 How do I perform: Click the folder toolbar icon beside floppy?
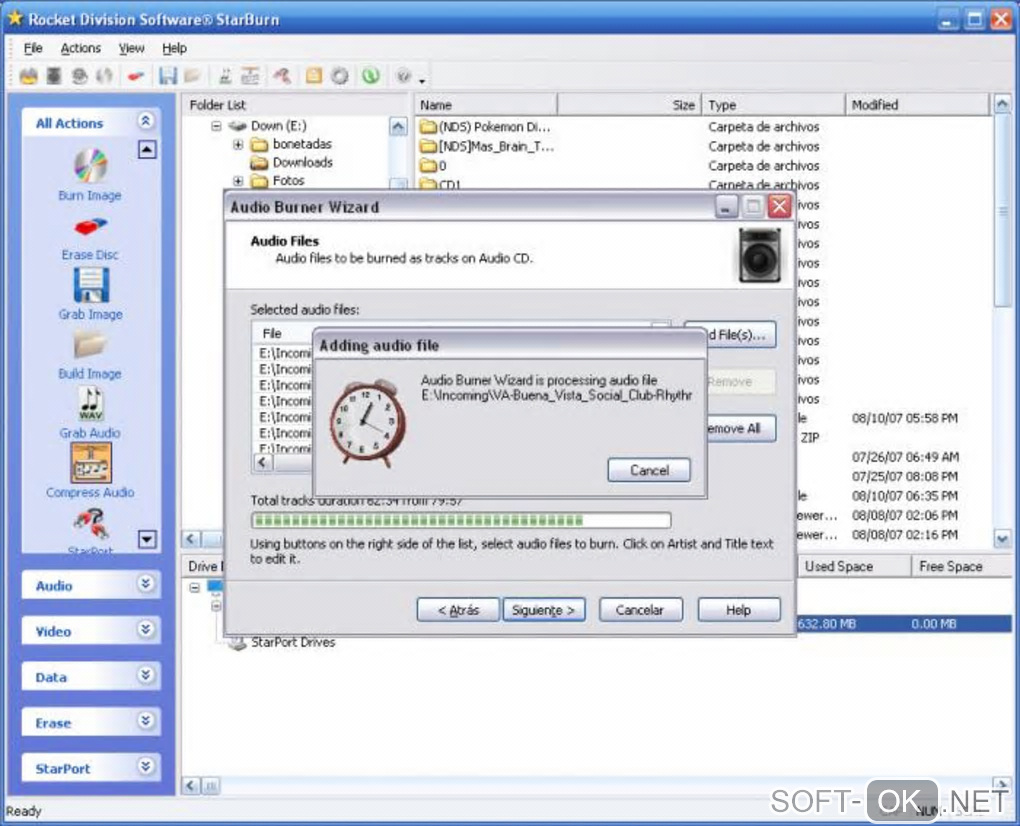point(192,76)
